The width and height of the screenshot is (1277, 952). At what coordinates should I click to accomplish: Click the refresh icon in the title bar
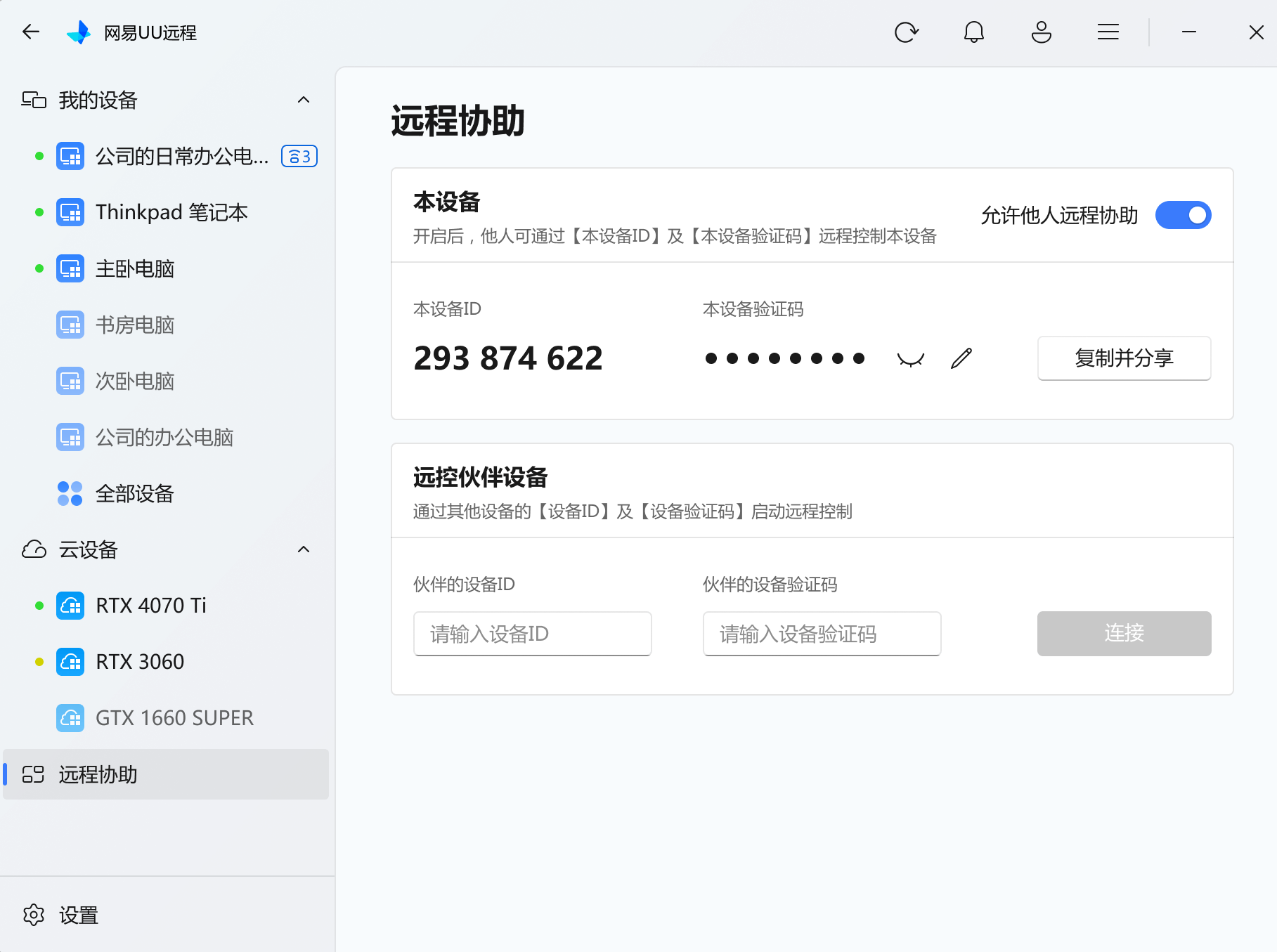click(x=907, y=32)
